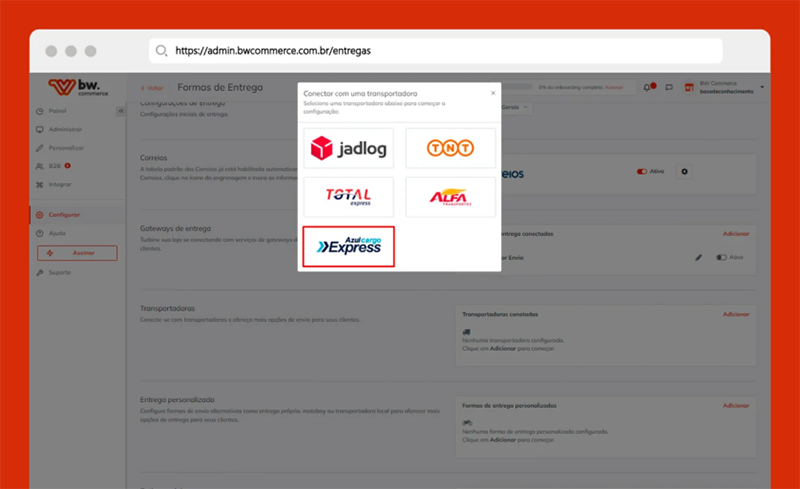
Task: Go back using the Voltar link
Action: (x=152, y=88)
